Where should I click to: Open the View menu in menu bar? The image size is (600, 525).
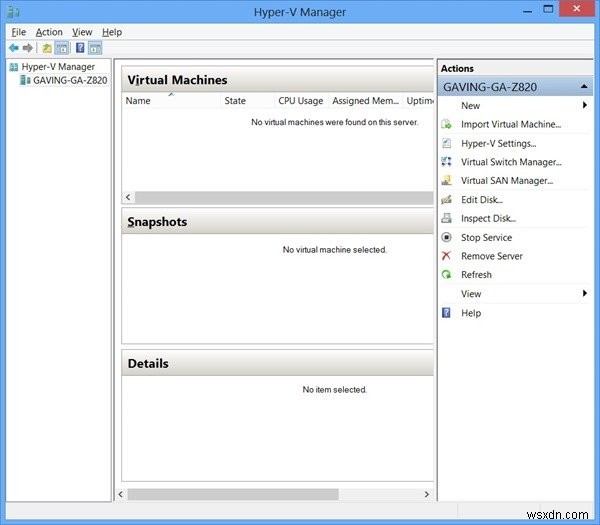coord(82,32)
